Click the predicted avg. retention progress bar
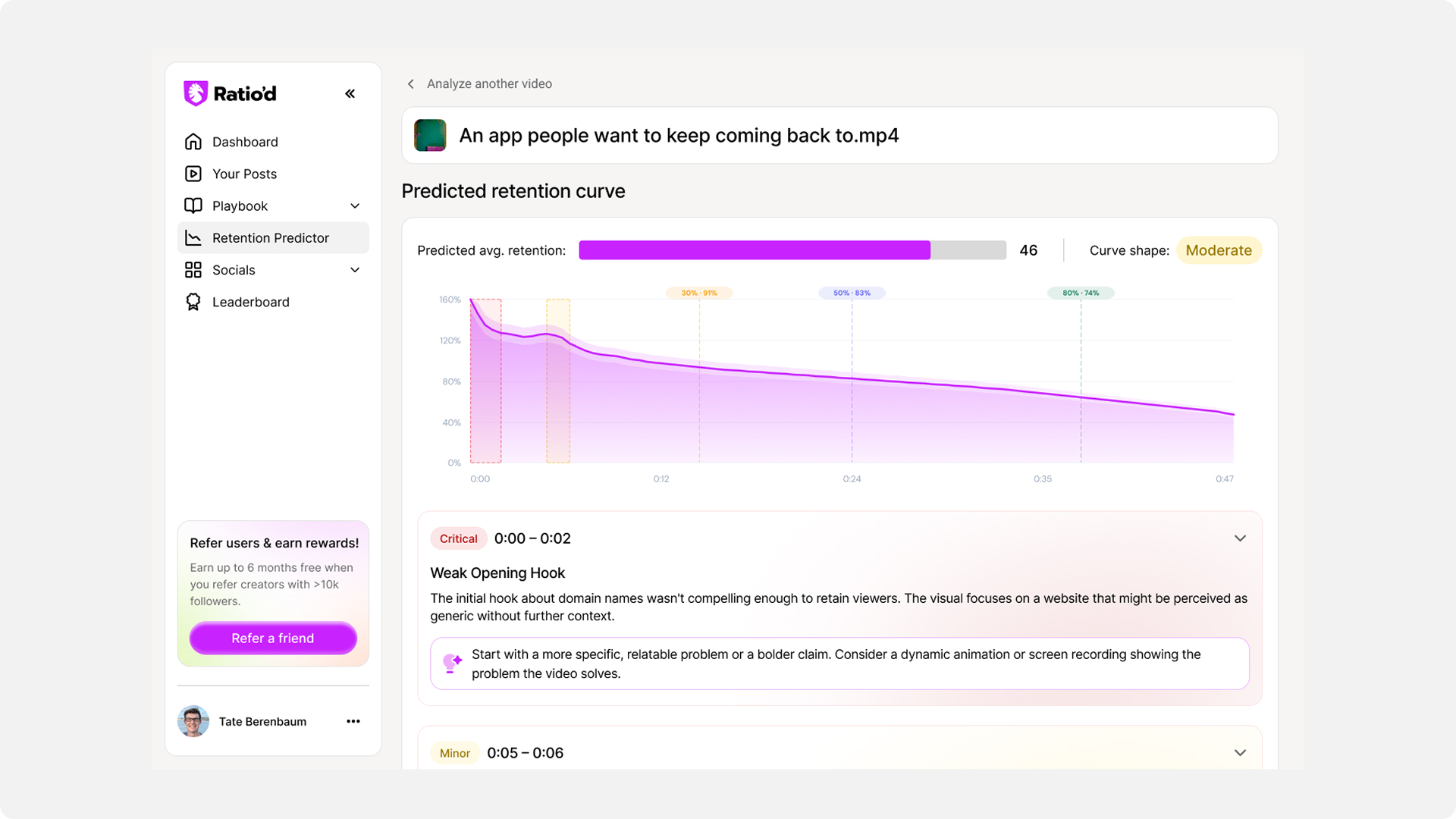The width and height of the screenshot is (1456, 819). point(792,250)
